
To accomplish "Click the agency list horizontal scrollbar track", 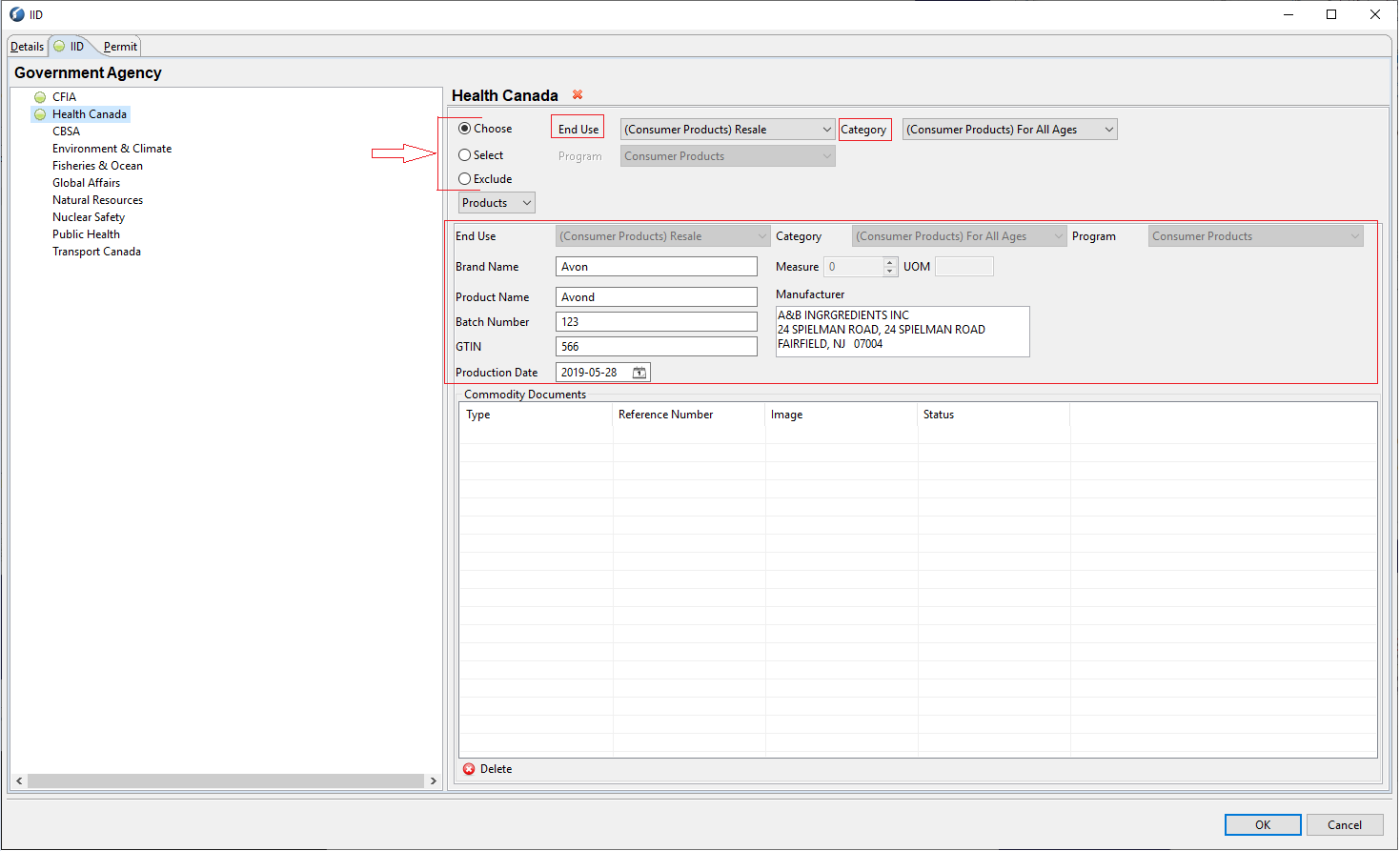I will pyautogui.click(x=226, y=781).
